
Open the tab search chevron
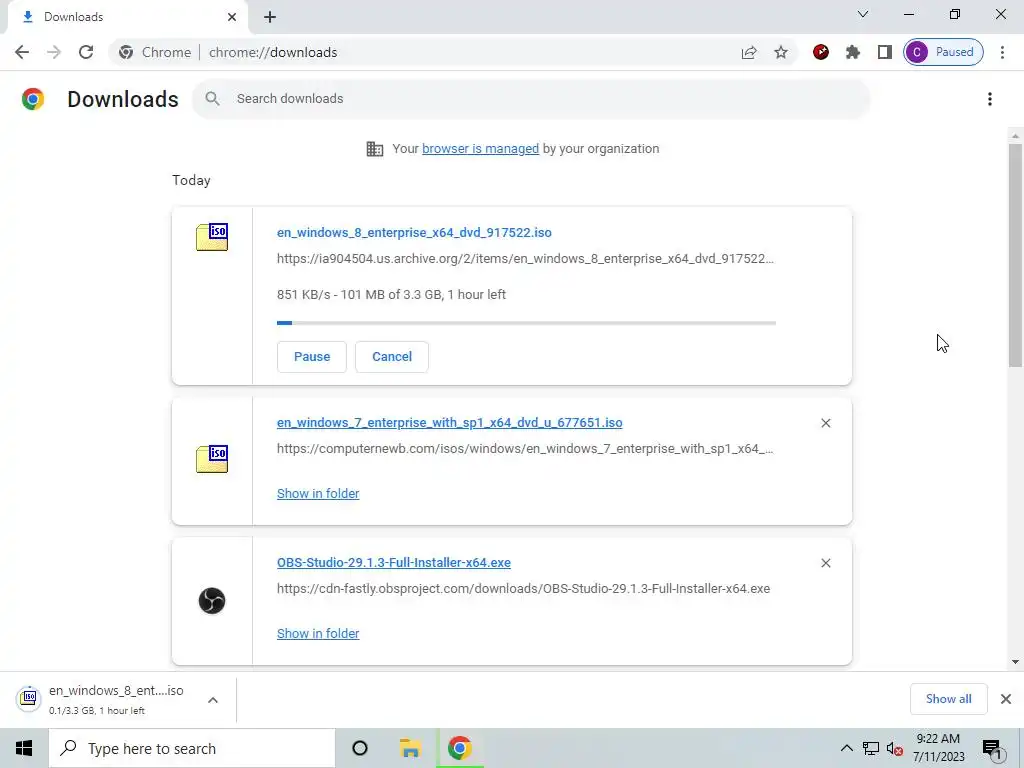point(863,14)
